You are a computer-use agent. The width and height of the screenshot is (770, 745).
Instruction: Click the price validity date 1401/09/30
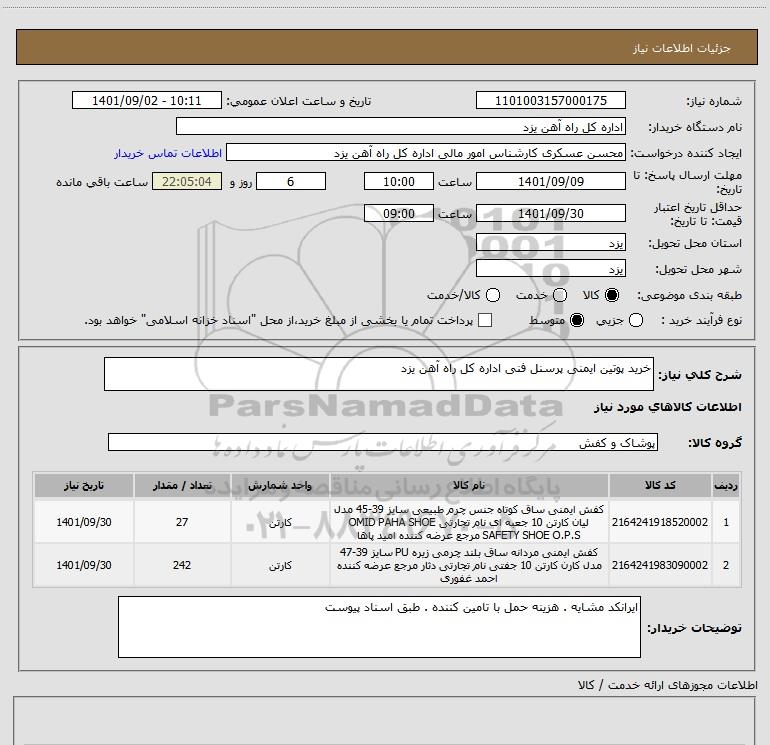[550, 213]
